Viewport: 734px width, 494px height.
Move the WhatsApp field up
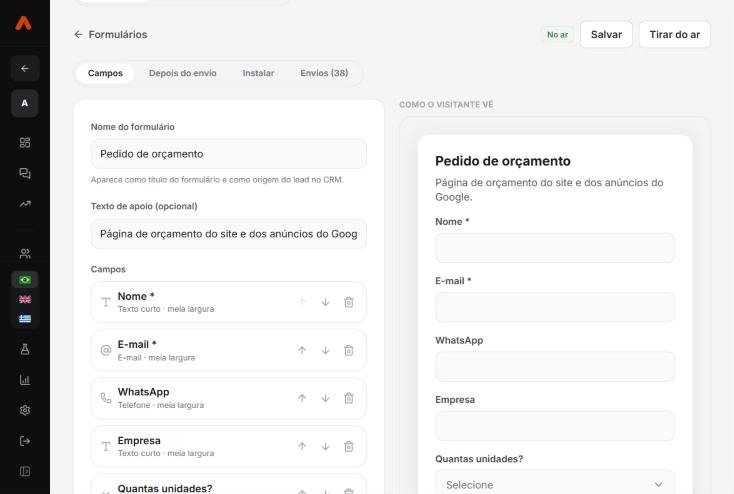(302, 398)
